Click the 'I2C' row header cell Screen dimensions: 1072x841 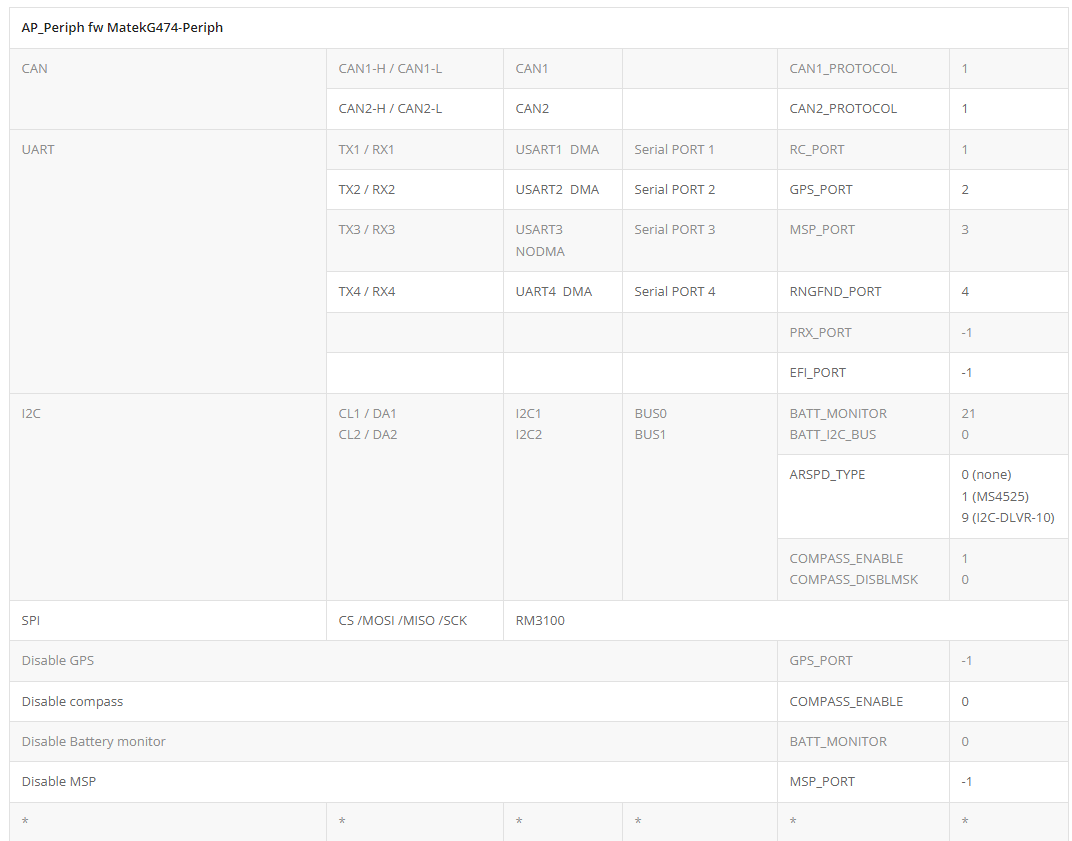point(168,497)
